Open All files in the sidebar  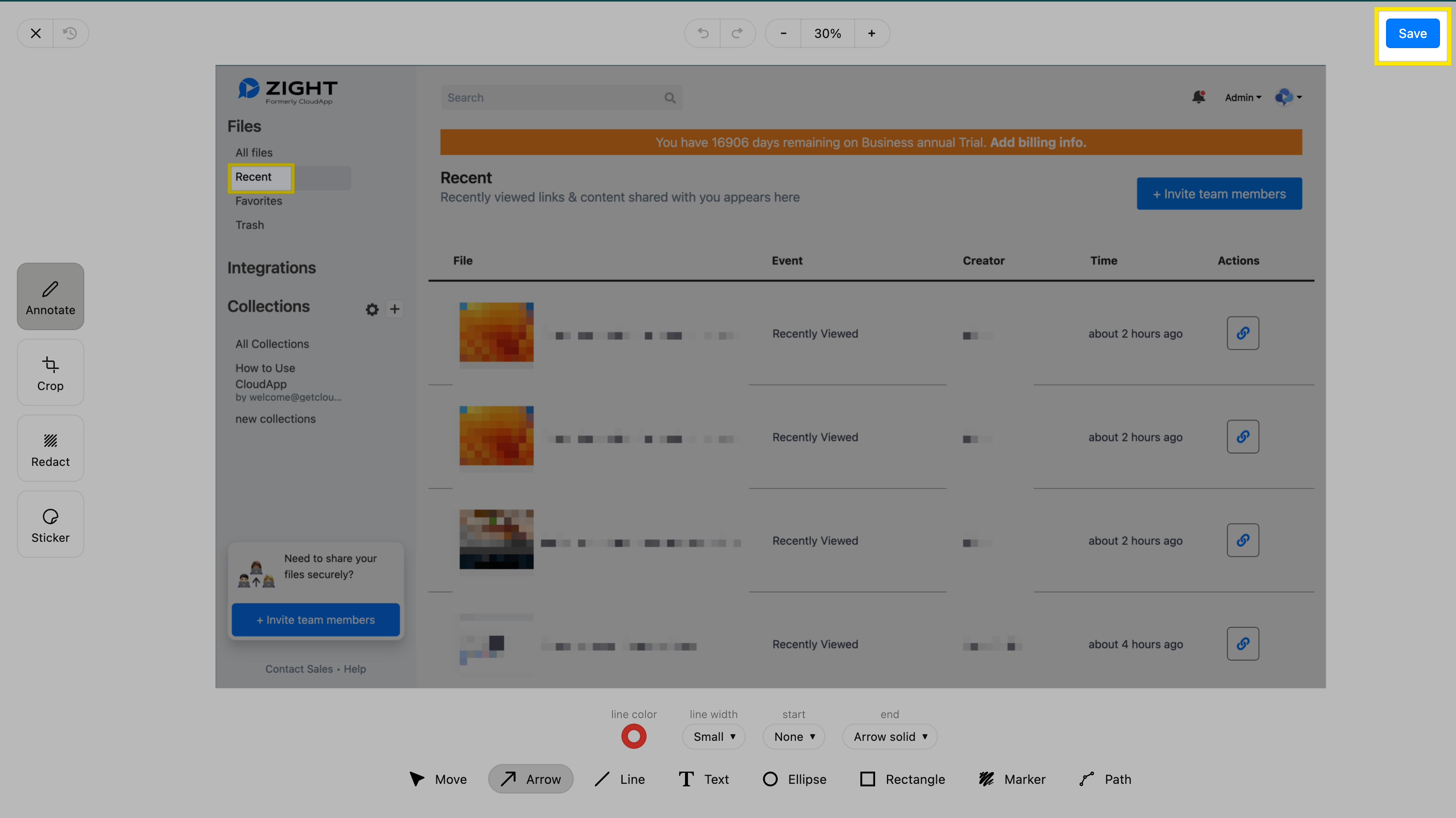(254, 153)
